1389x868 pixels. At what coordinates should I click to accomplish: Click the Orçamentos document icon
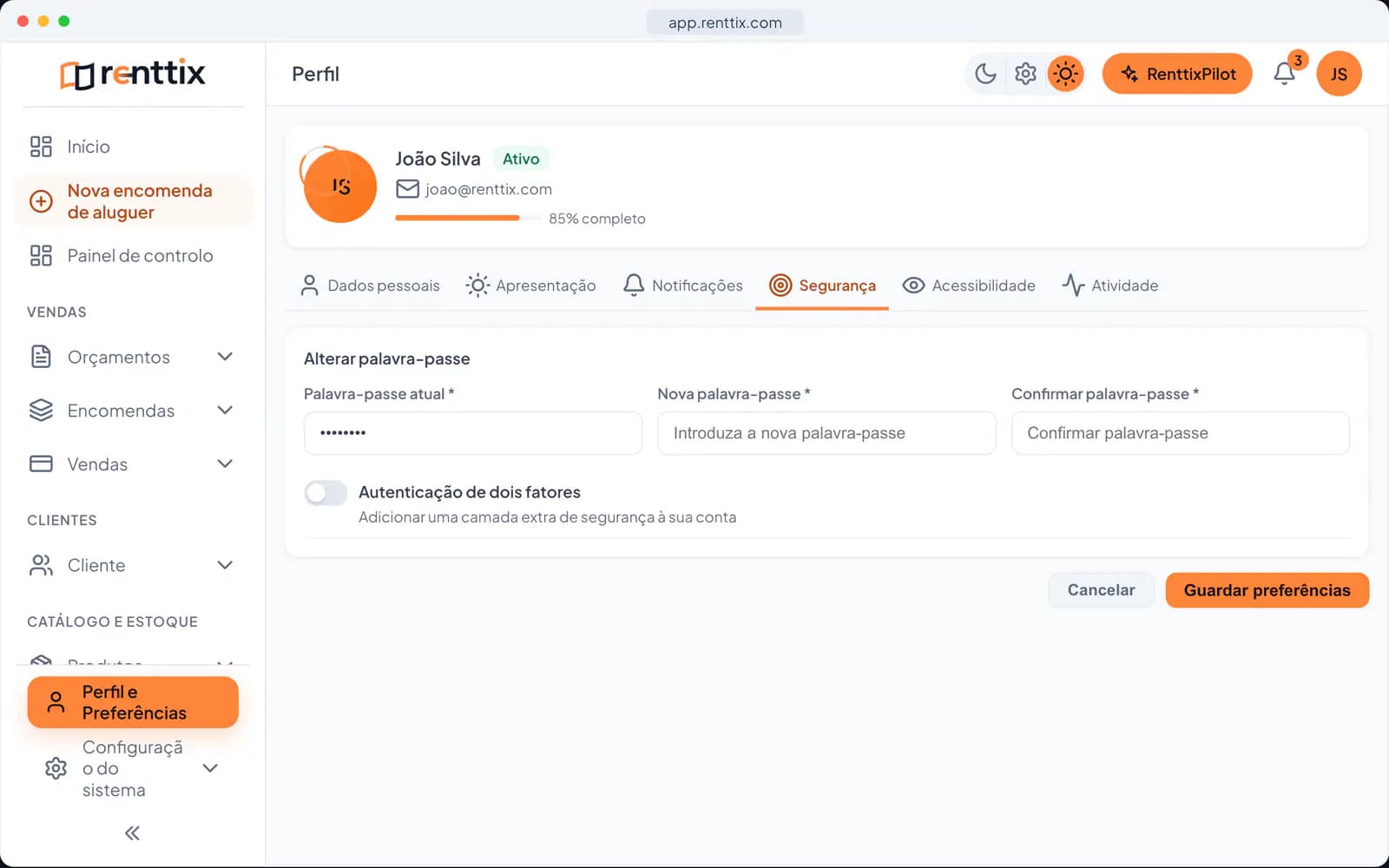[41, 357]
